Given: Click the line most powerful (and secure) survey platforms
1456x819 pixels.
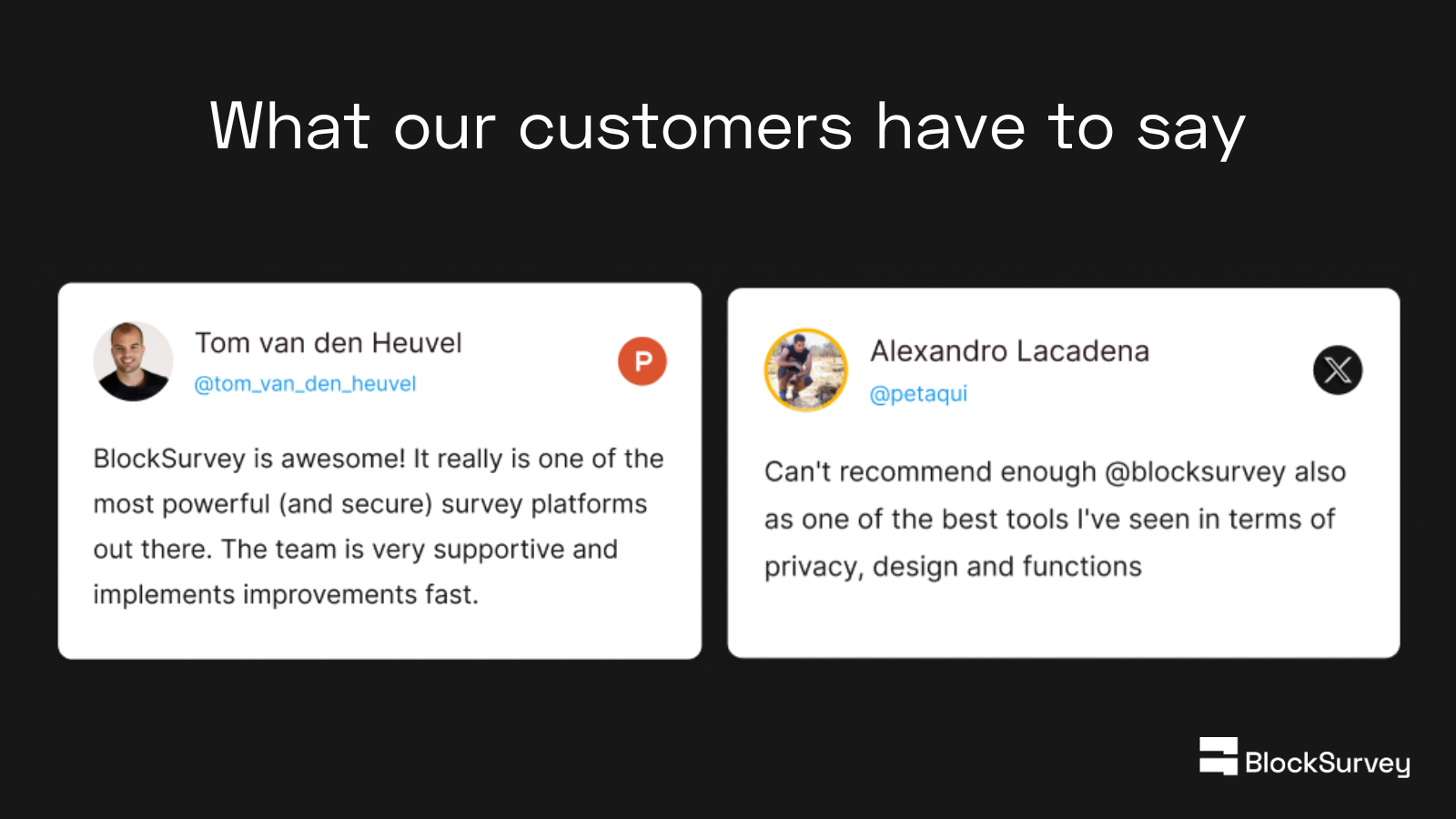Looking at the screenshot, I should point(370,504).
